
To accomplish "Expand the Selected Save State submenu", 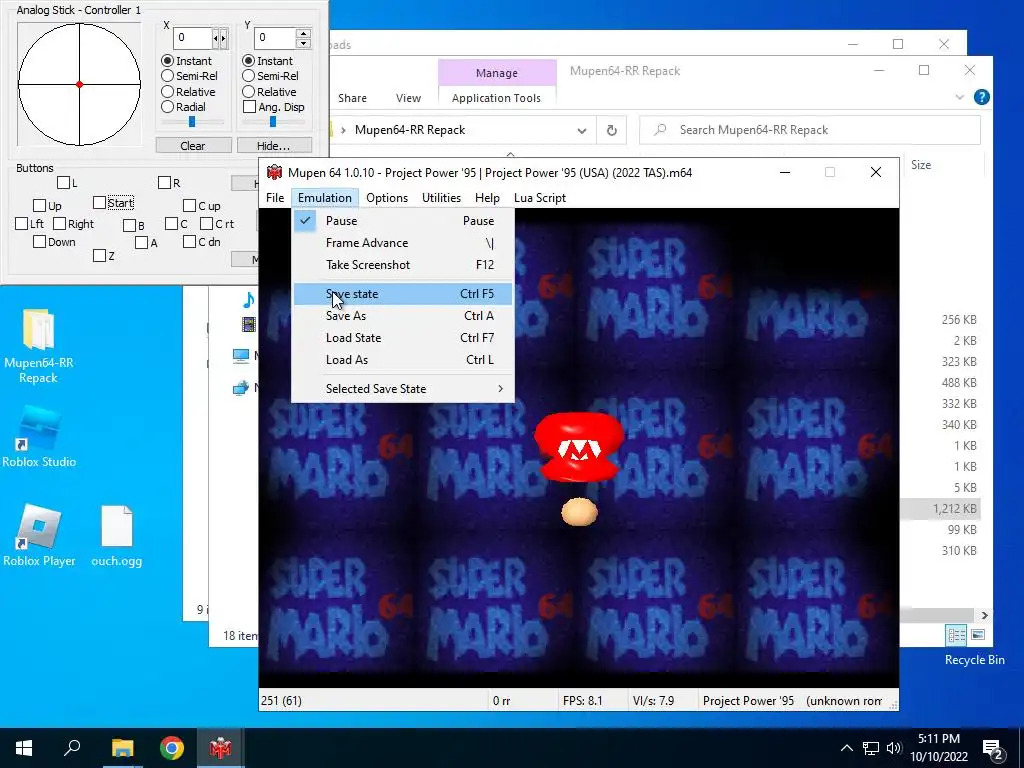I will [x=403, y=389].
